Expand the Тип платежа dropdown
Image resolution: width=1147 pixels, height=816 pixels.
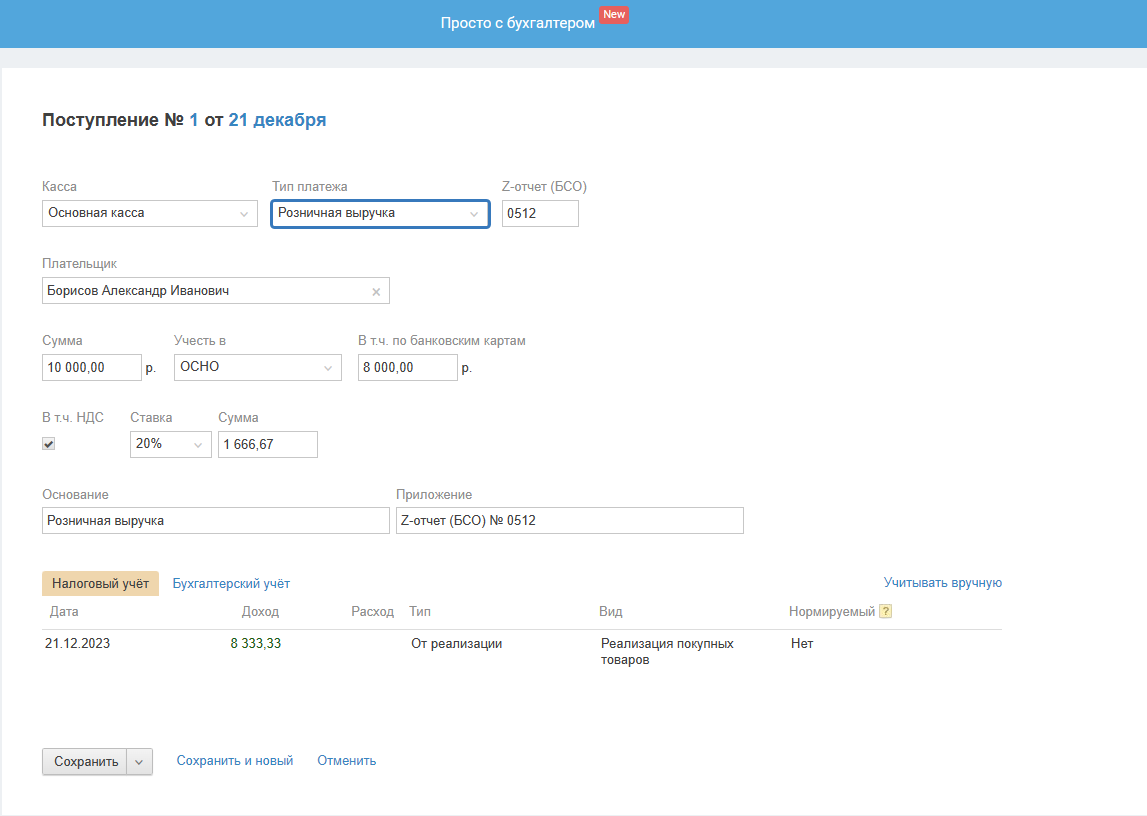tap(380, 213)
